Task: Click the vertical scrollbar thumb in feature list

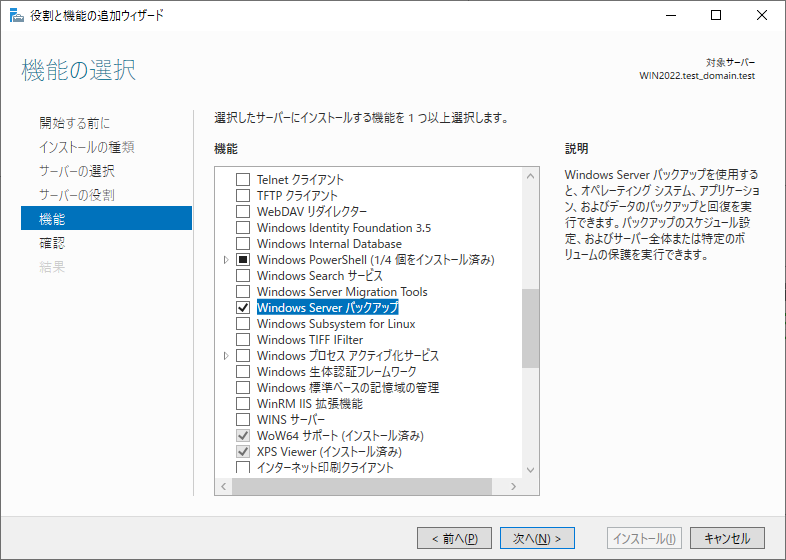Action: (x=530, y=328)
